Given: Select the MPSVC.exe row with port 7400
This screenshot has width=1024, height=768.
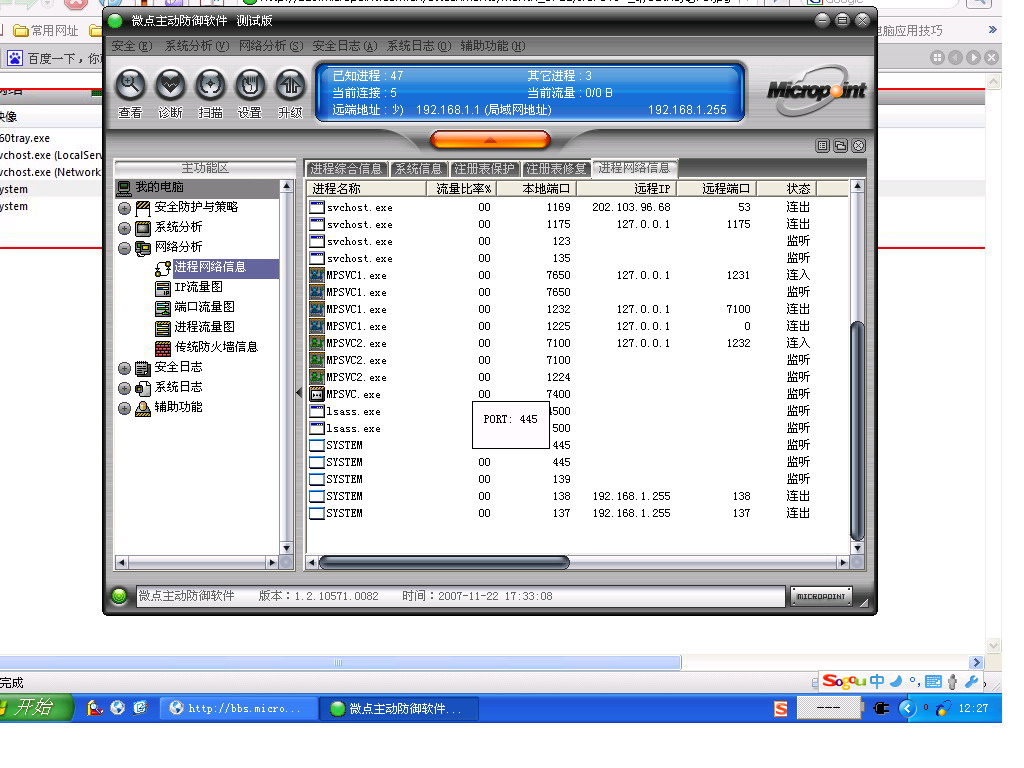Looking at the screenshot, I should [578, 394].
